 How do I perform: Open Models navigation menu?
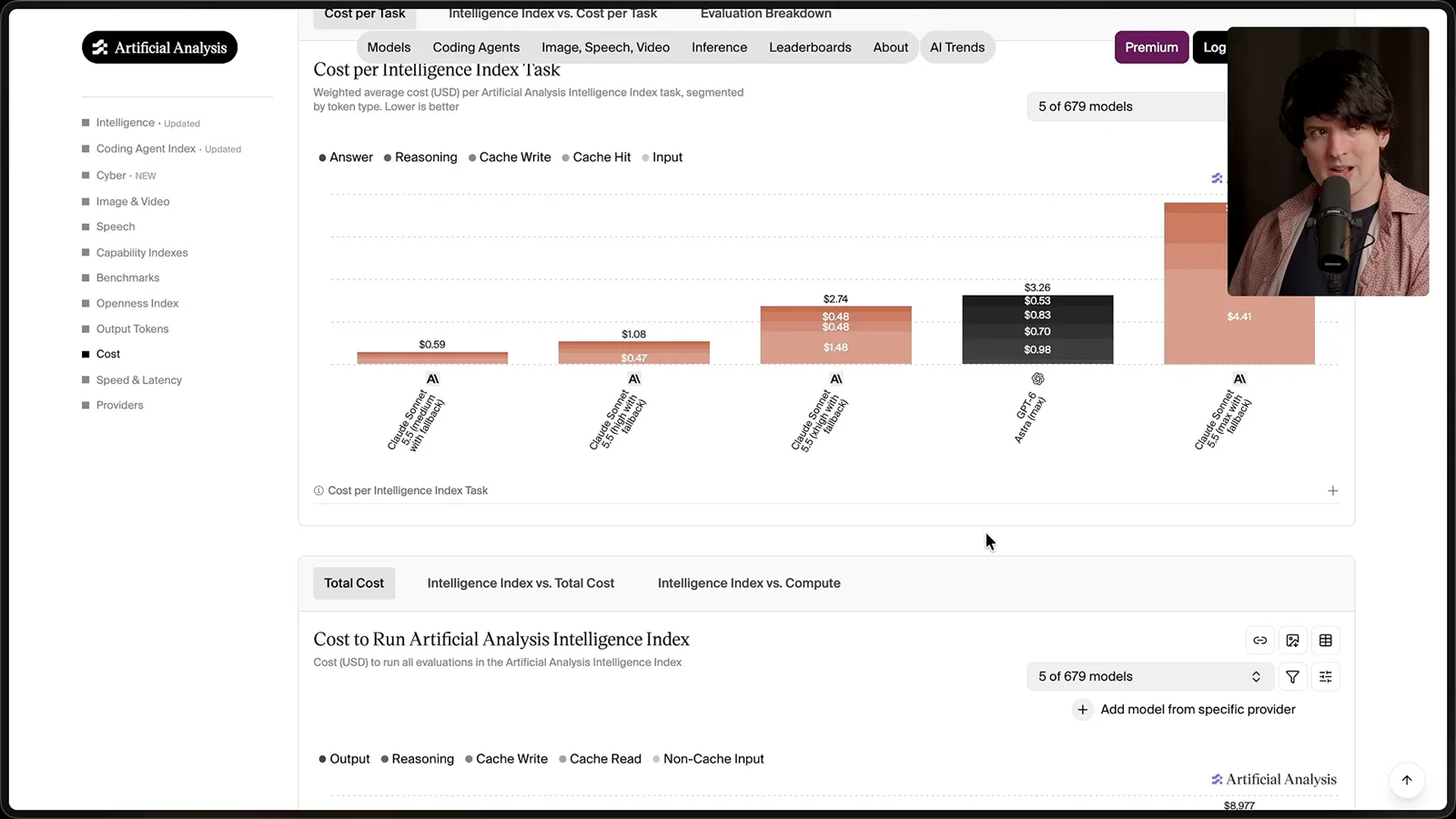coord(389,47)
